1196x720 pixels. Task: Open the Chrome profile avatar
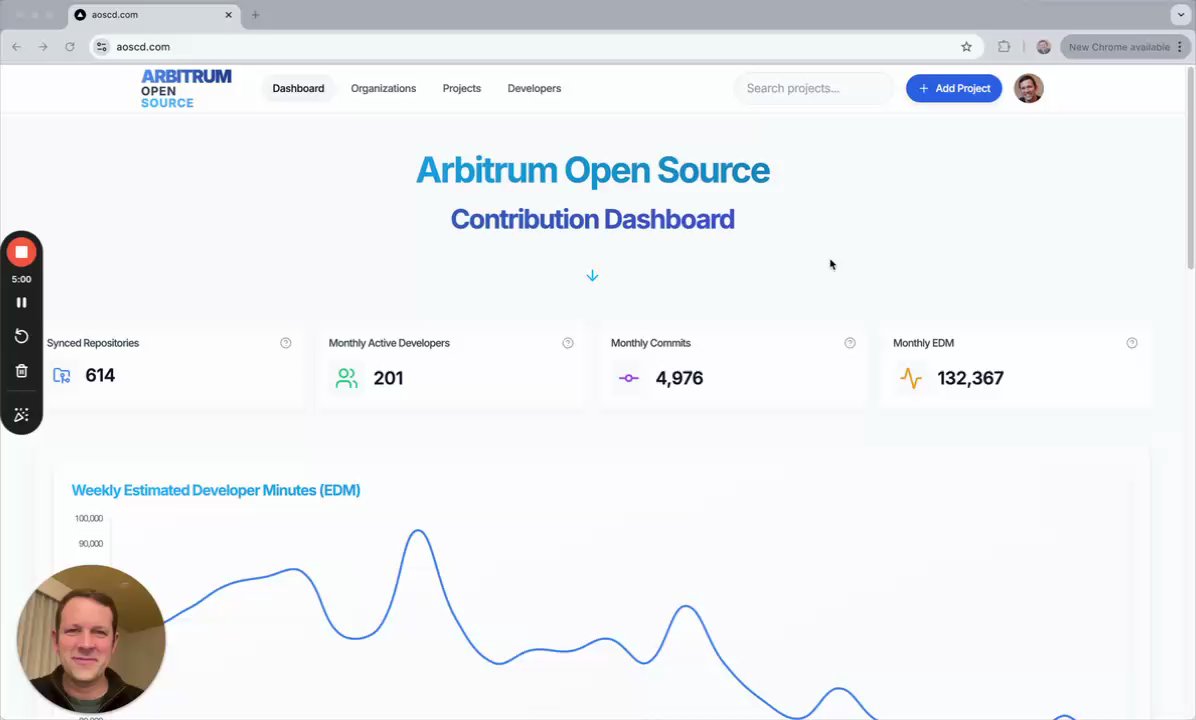coord(1043,47)
